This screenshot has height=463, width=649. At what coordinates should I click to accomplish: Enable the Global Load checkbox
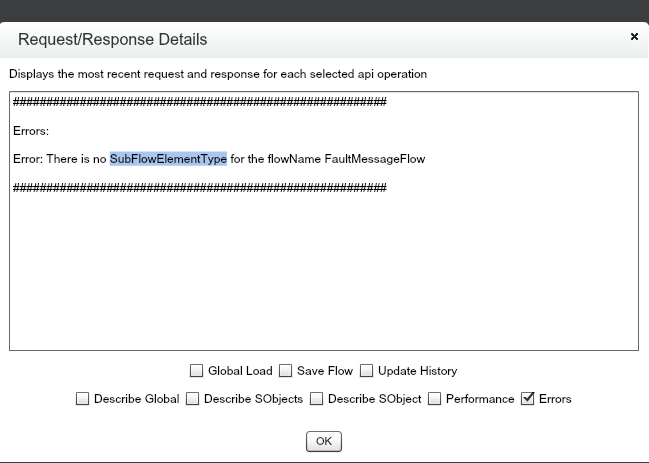197,371
